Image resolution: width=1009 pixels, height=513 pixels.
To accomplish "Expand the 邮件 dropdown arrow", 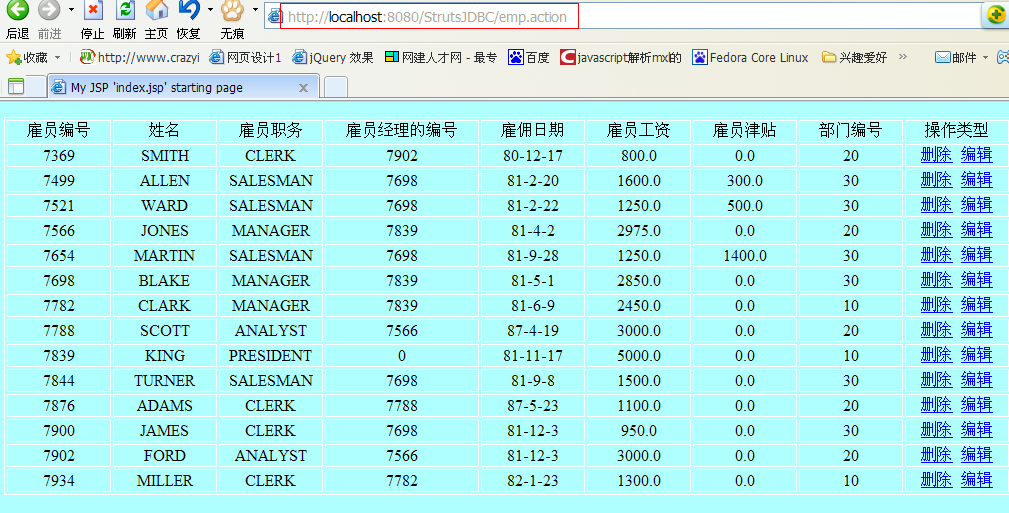I will click(985, 57).
